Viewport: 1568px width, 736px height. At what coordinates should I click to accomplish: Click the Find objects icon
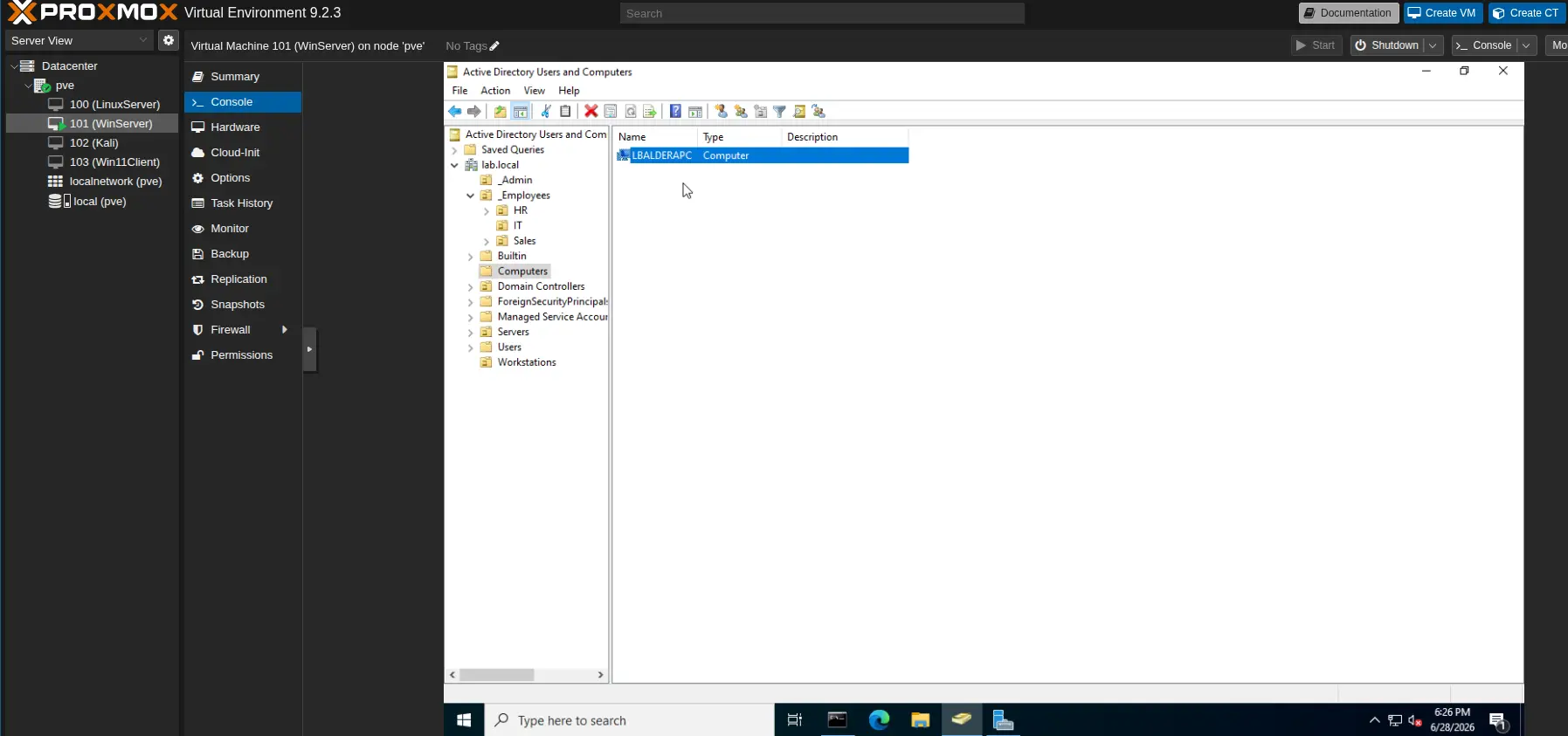[799, 111]
